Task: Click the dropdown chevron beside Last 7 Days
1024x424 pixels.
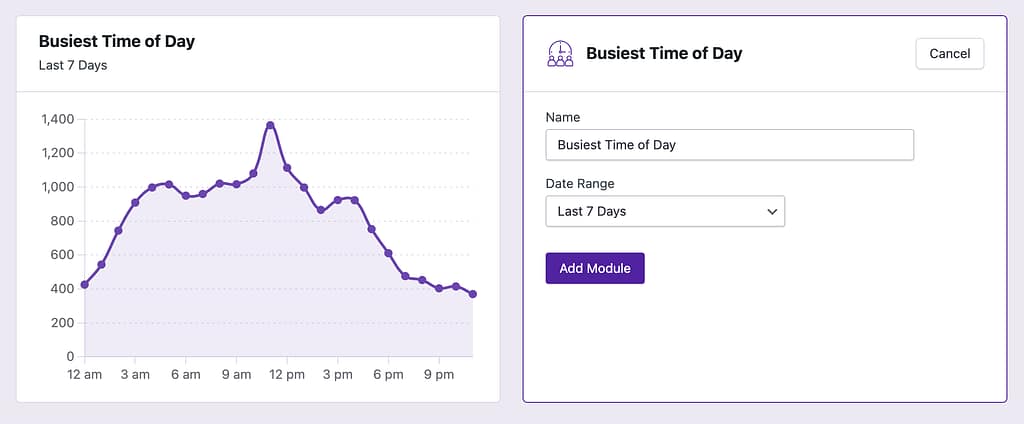Action: click(x=771, y=211)
